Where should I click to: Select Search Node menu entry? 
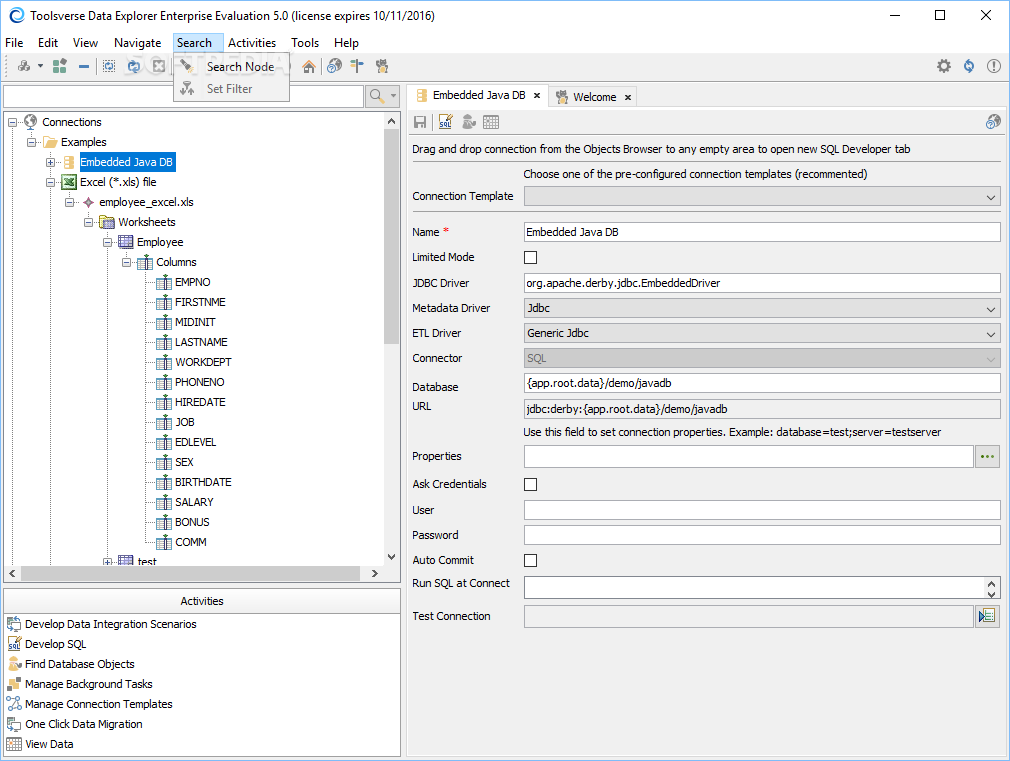(x=231, y=66)
